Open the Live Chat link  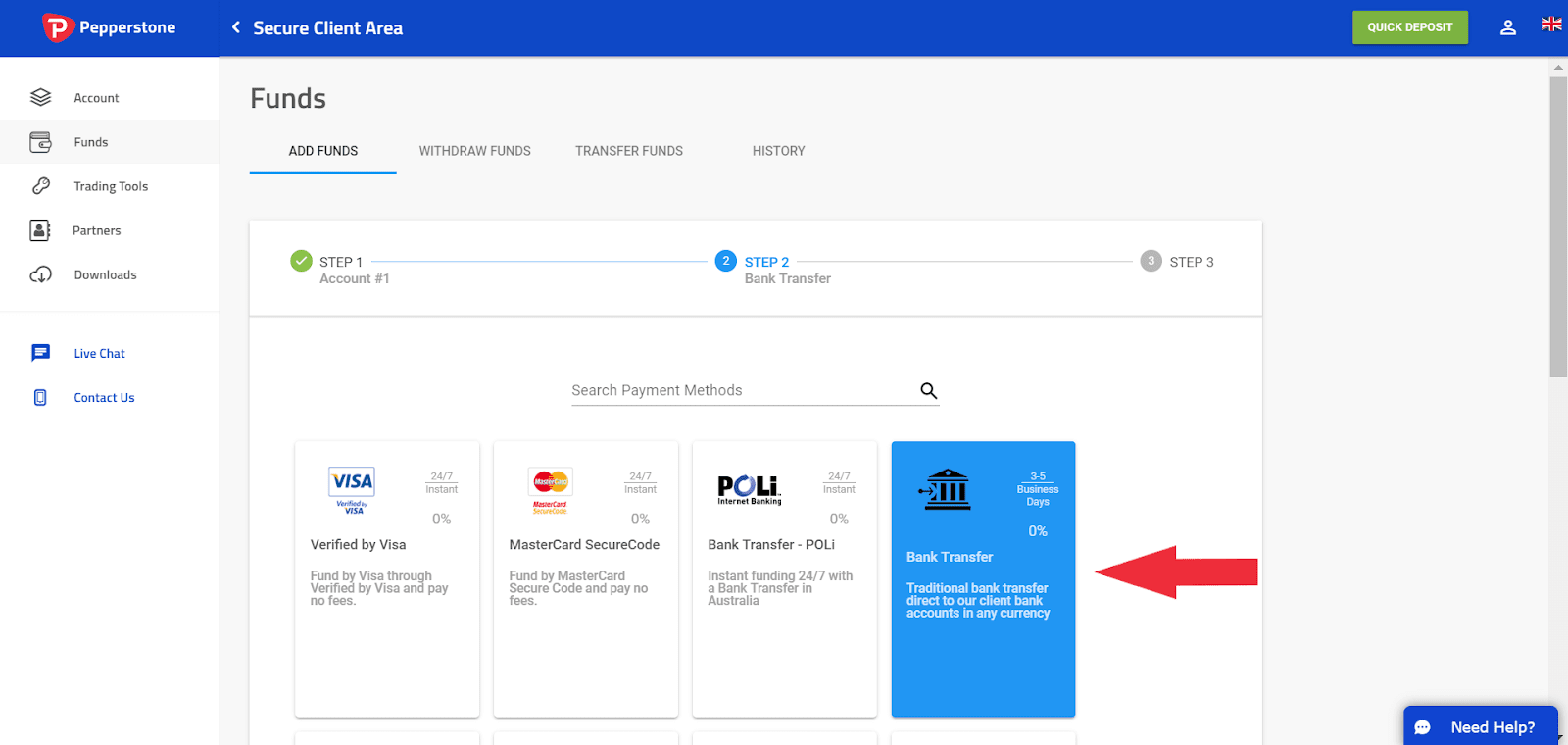(100, 354)
